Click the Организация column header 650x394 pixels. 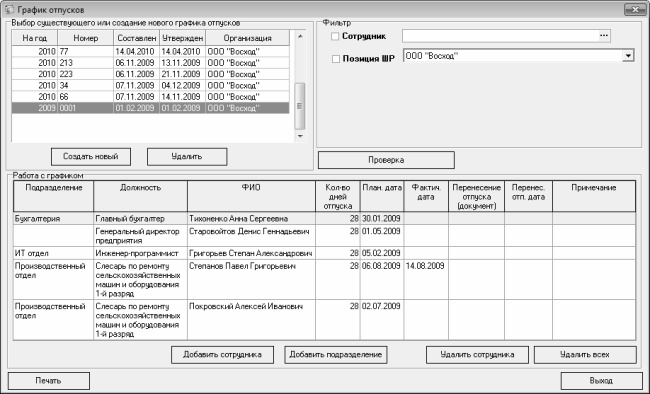pyautogui.click(x=247, y=38)
